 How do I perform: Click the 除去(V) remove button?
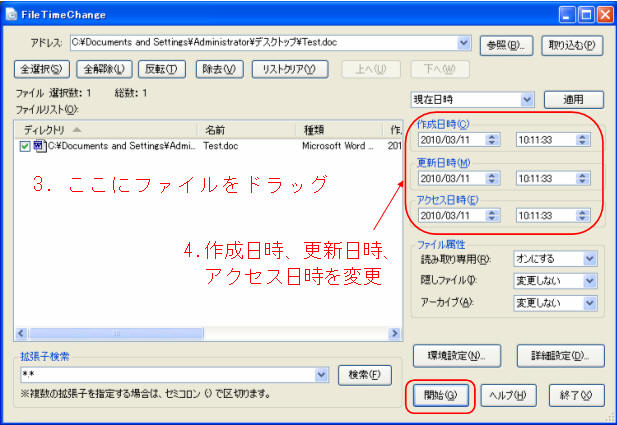pos(220,69)
